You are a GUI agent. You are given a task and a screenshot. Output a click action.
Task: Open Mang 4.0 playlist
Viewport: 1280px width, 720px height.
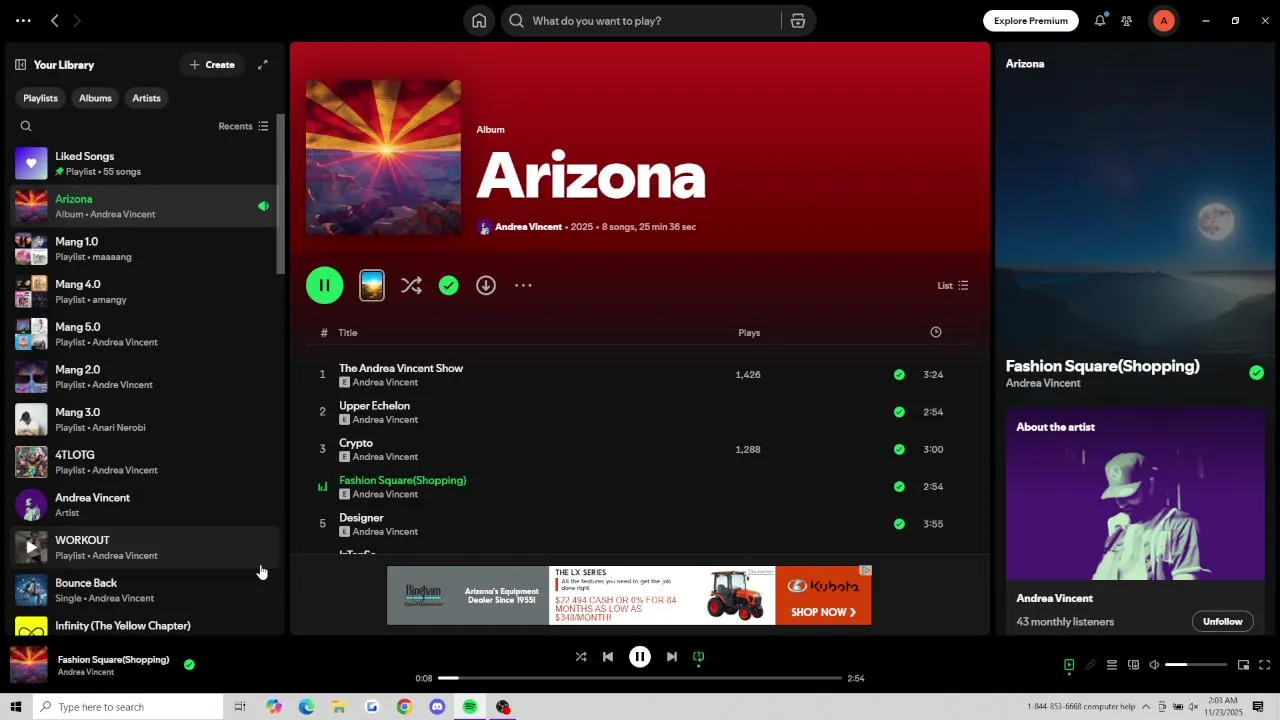pyautogui.click(x=144, y=291)
